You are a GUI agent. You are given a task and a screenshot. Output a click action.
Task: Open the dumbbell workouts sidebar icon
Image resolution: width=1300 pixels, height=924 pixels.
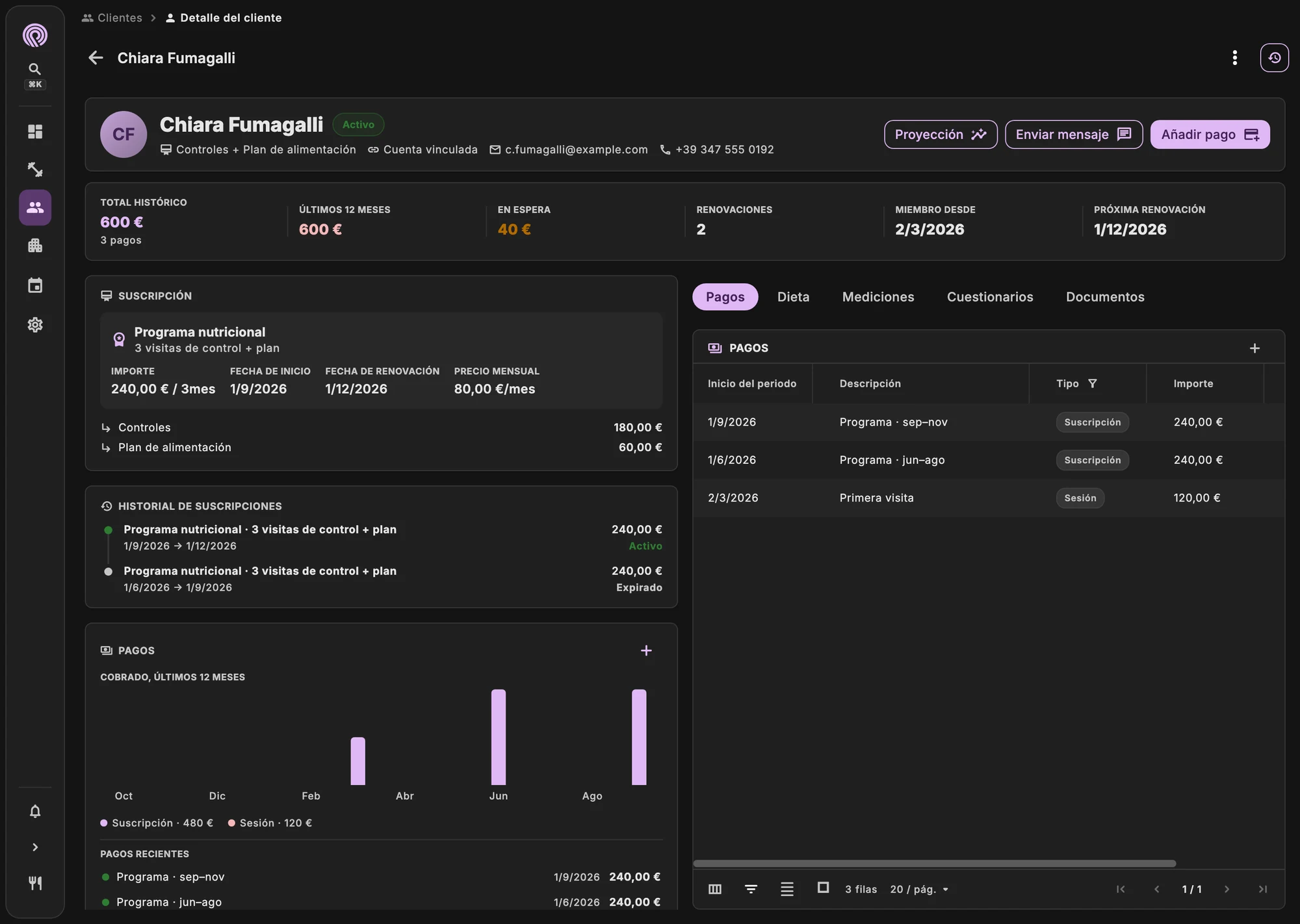pyautogui.click(x=35, y=170)
